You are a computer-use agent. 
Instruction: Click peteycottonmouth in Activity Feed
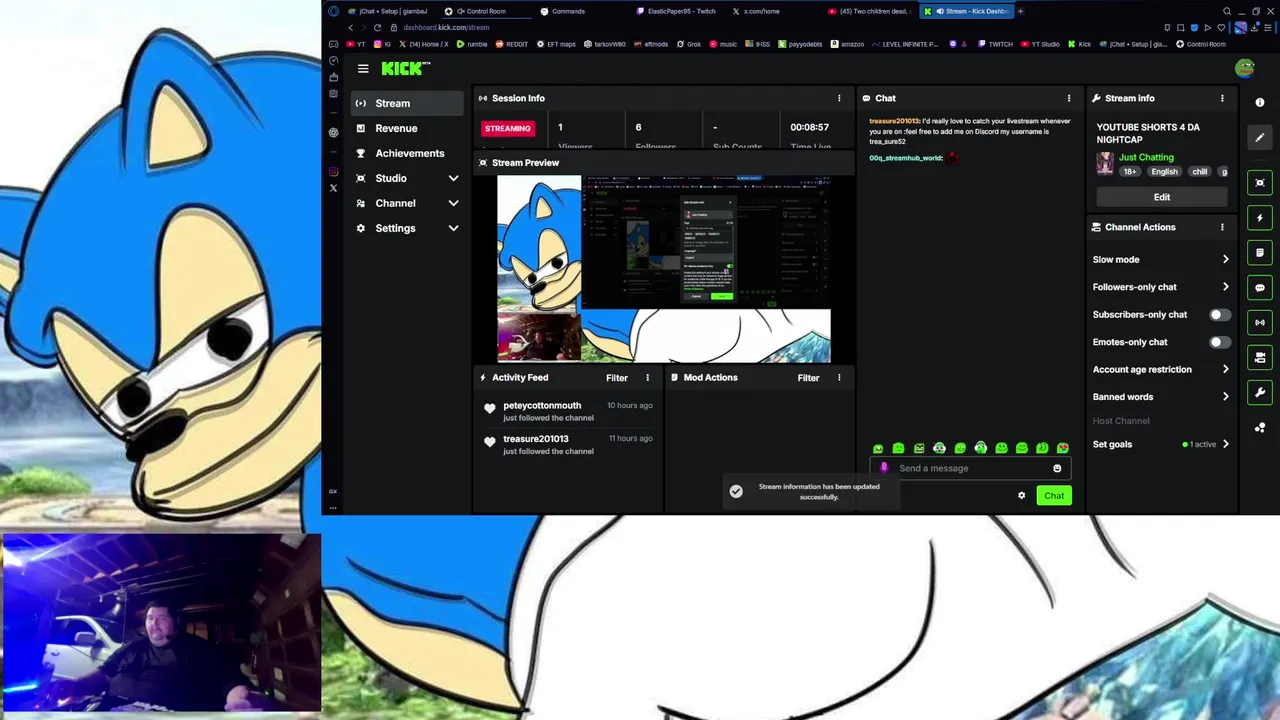point(542,406)
